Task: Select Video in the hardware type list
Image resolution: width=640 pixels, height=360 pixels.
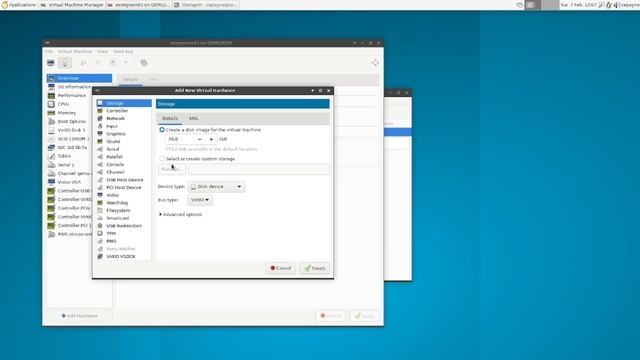Action: click(124, 195)
